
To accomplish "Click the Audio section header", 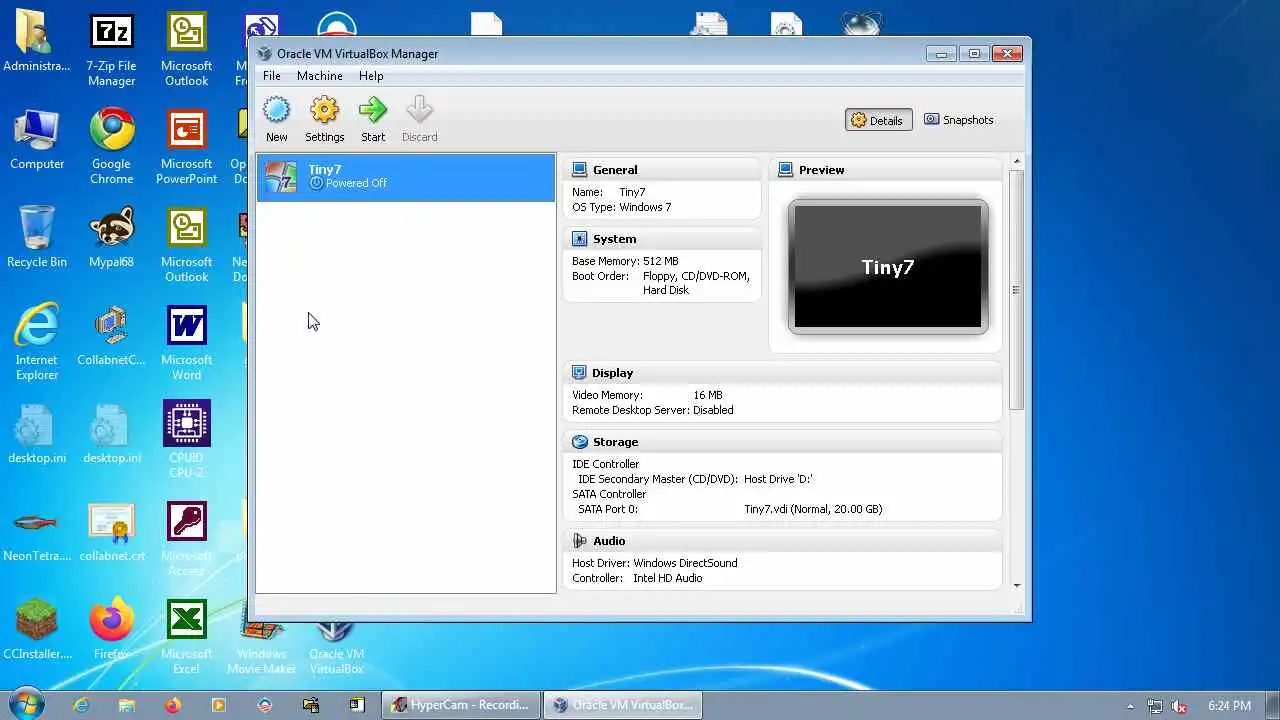I will click(782, 541).
